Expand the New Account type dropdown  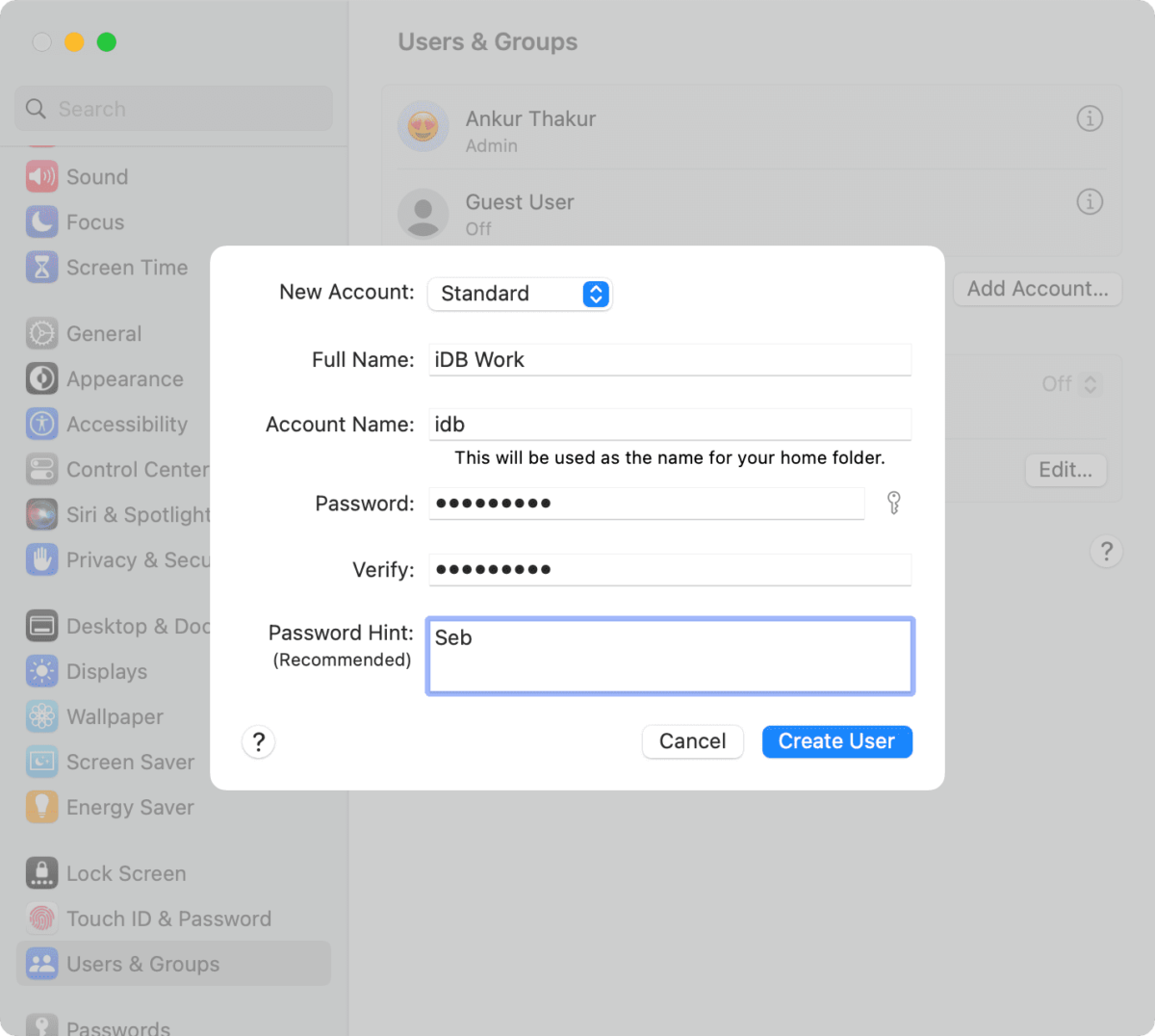pos(595,294)
